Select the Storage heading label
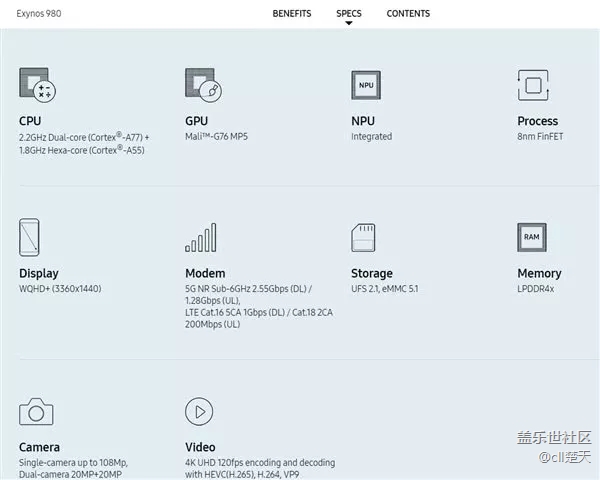600x480 pixels. pyautogui.click(x=372, y=273)
